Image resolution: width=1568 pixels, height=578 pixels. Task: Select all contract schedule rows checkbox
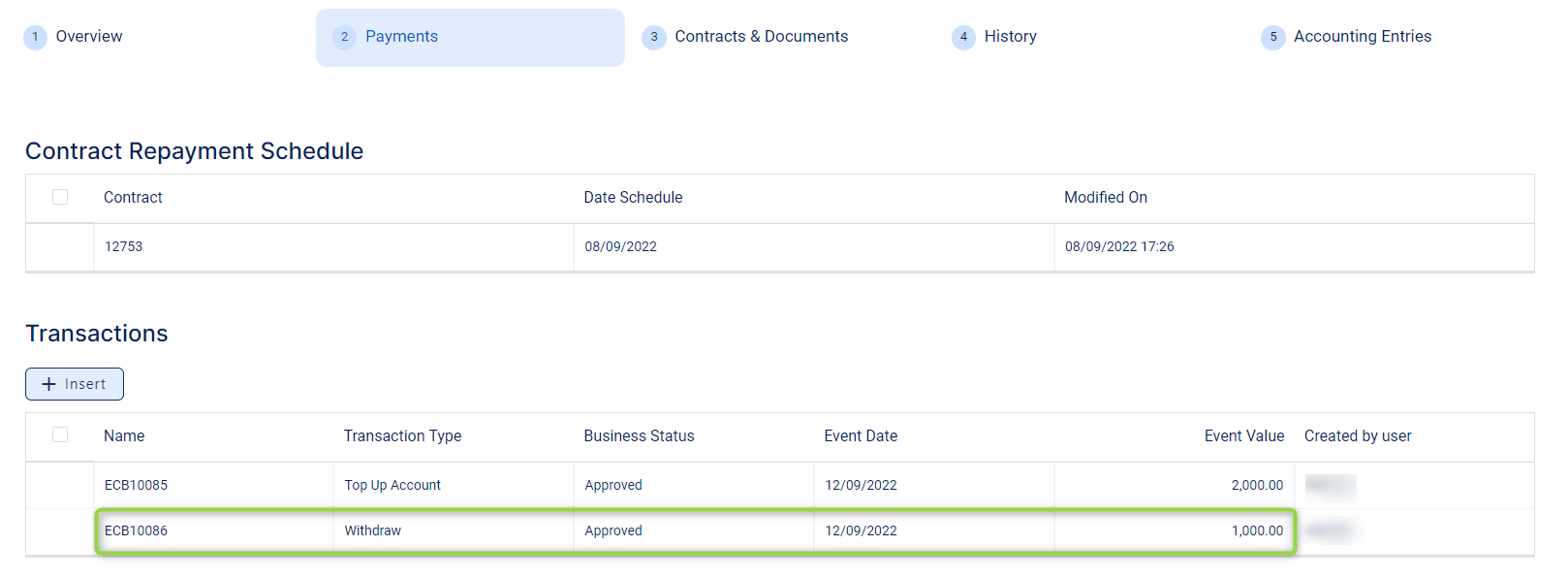[x=60, y=197]
